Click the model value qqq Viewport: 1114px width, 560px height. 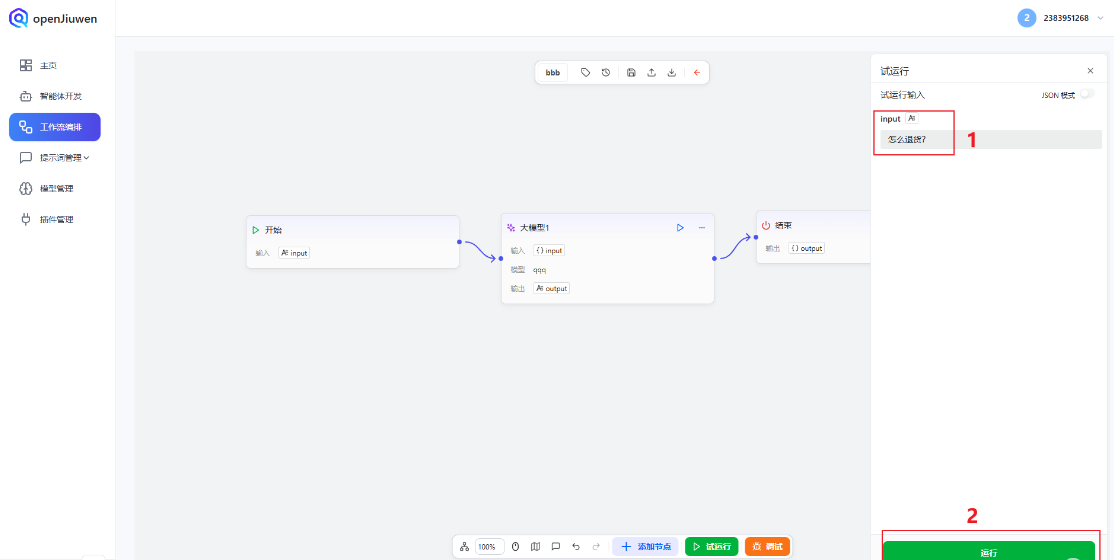click(539, 270)
